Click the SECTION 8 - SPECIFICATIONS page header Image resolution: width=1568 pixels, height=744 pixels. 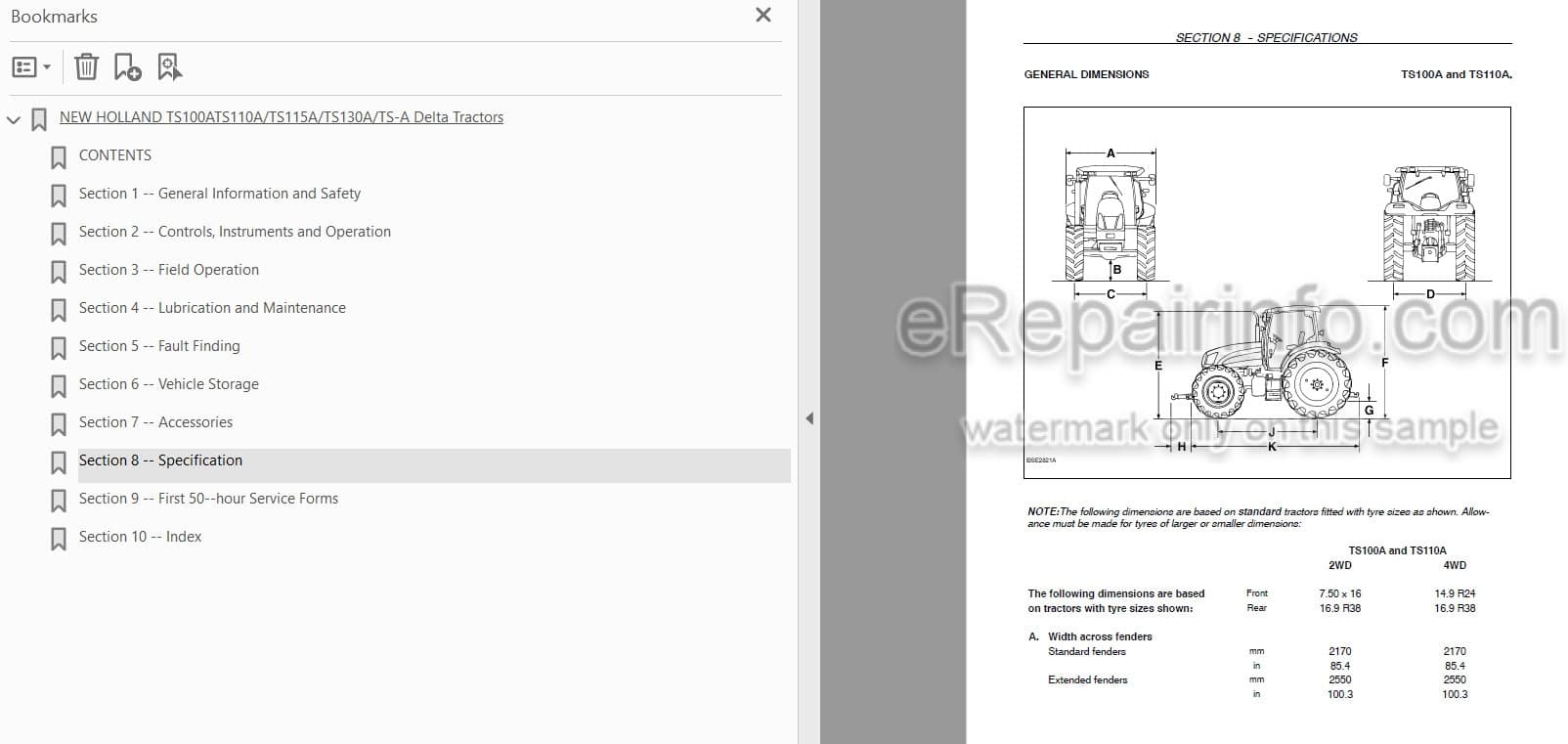[x=1266, y=38]
